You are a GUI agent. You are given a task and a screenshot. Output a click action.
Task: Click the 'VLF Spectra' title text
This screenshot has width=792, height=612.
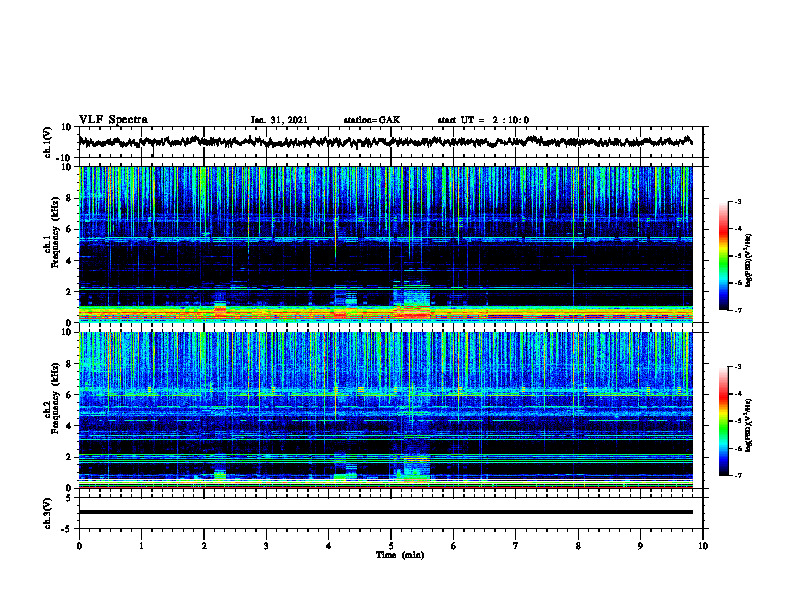[x=113, y=120]
